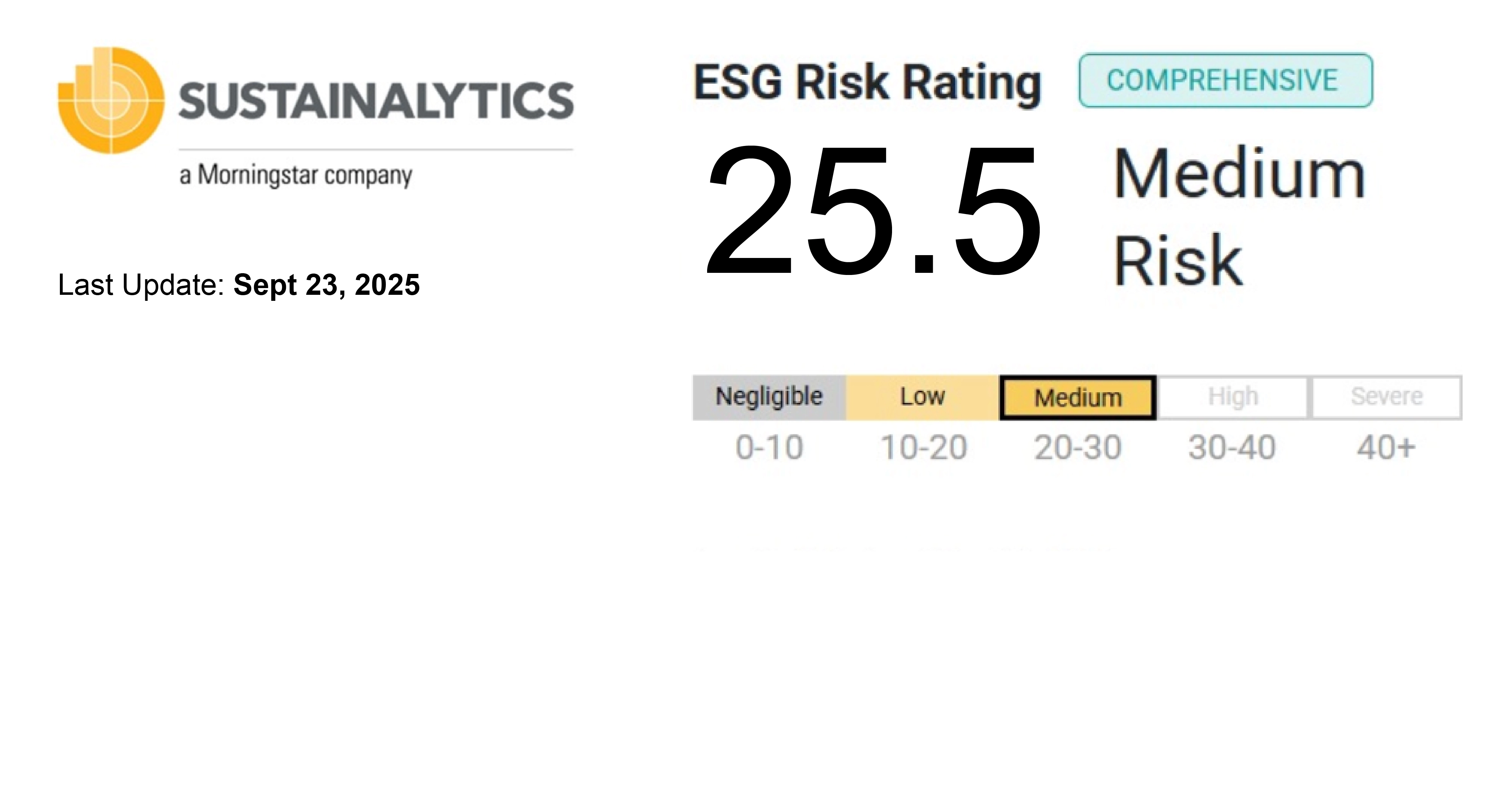The image size is (1512, 804).
Task: Select the 'Last Update:' label
Action: click(x=141, y=285)
